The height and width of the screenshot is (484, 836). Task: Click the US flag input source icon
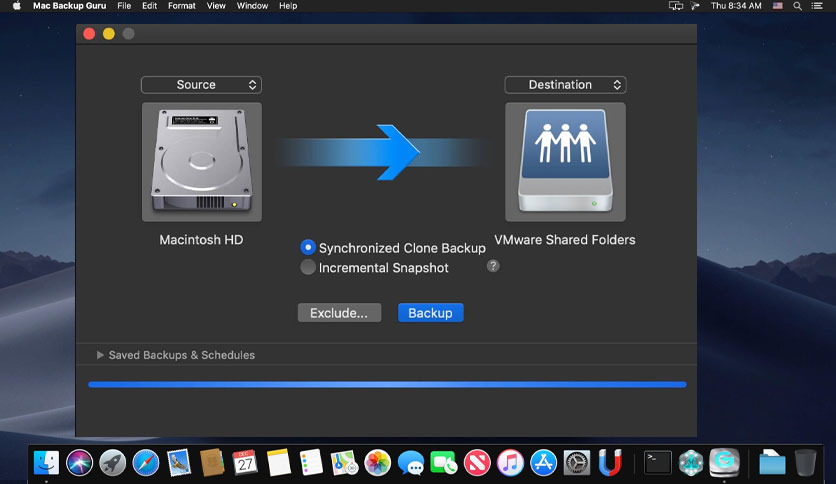pyautogui.click(x=778, y=6)
